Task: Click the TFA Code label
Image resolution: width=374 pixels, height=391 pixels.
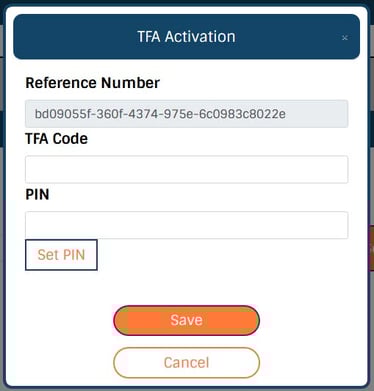Action: click(57, 139)
